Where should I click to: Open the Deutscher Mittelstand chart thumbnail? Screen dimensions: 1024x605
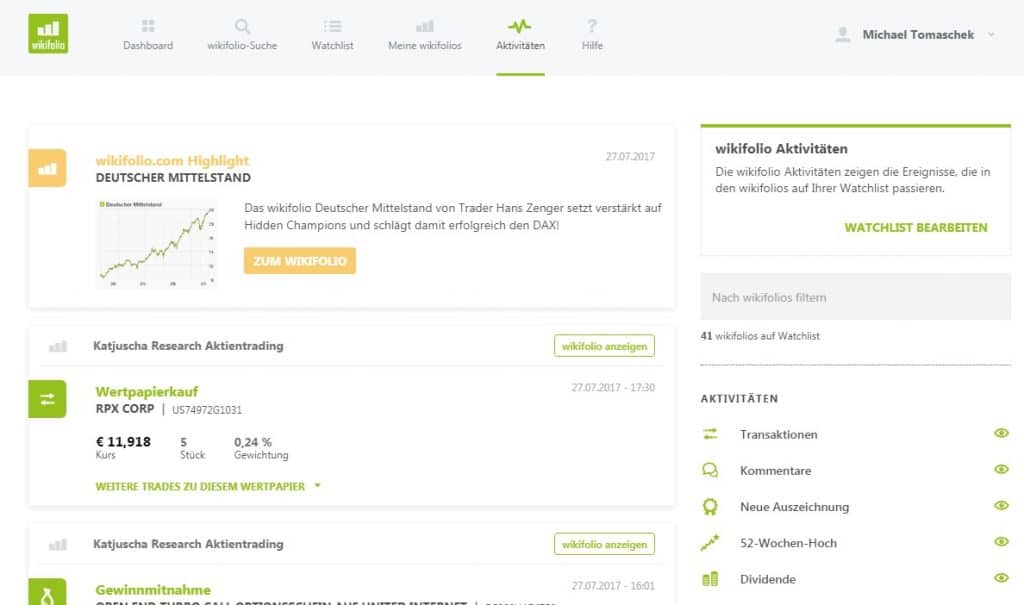tap(157, 243)
